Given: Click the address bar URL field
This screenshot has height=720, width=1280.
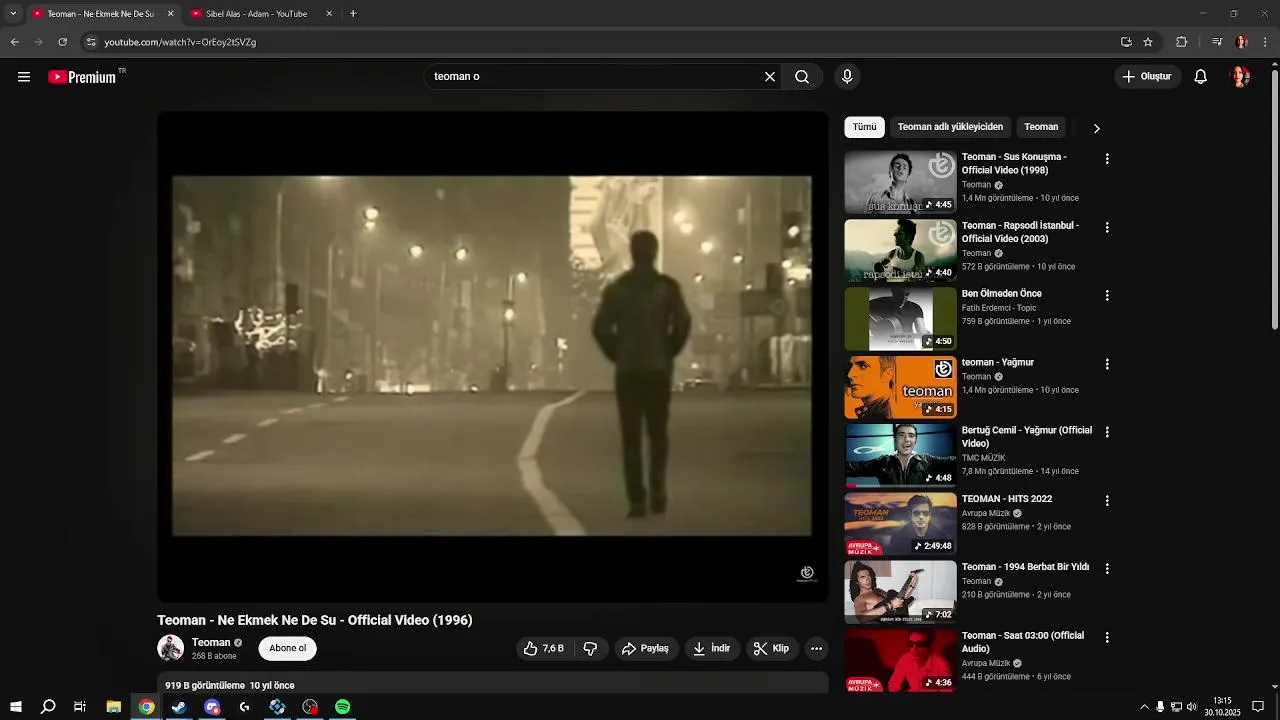Looking at the screenshot, I should (600, 42).
